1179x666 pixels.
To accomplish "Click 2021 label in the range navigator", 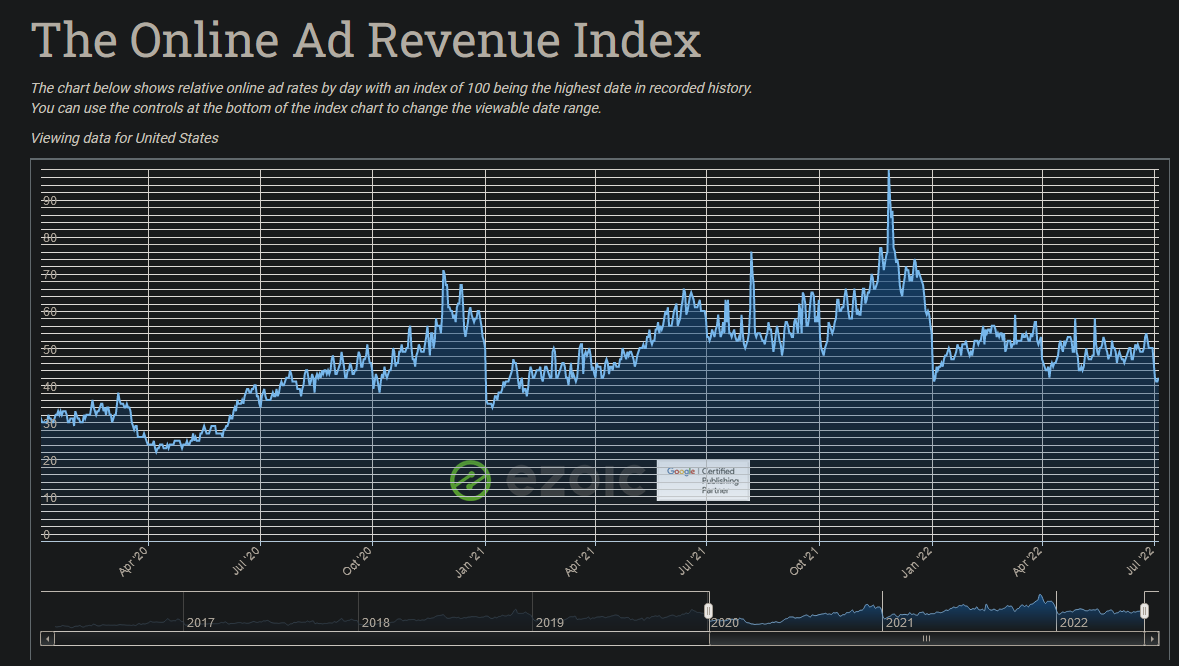I will [x=900, y=622].
